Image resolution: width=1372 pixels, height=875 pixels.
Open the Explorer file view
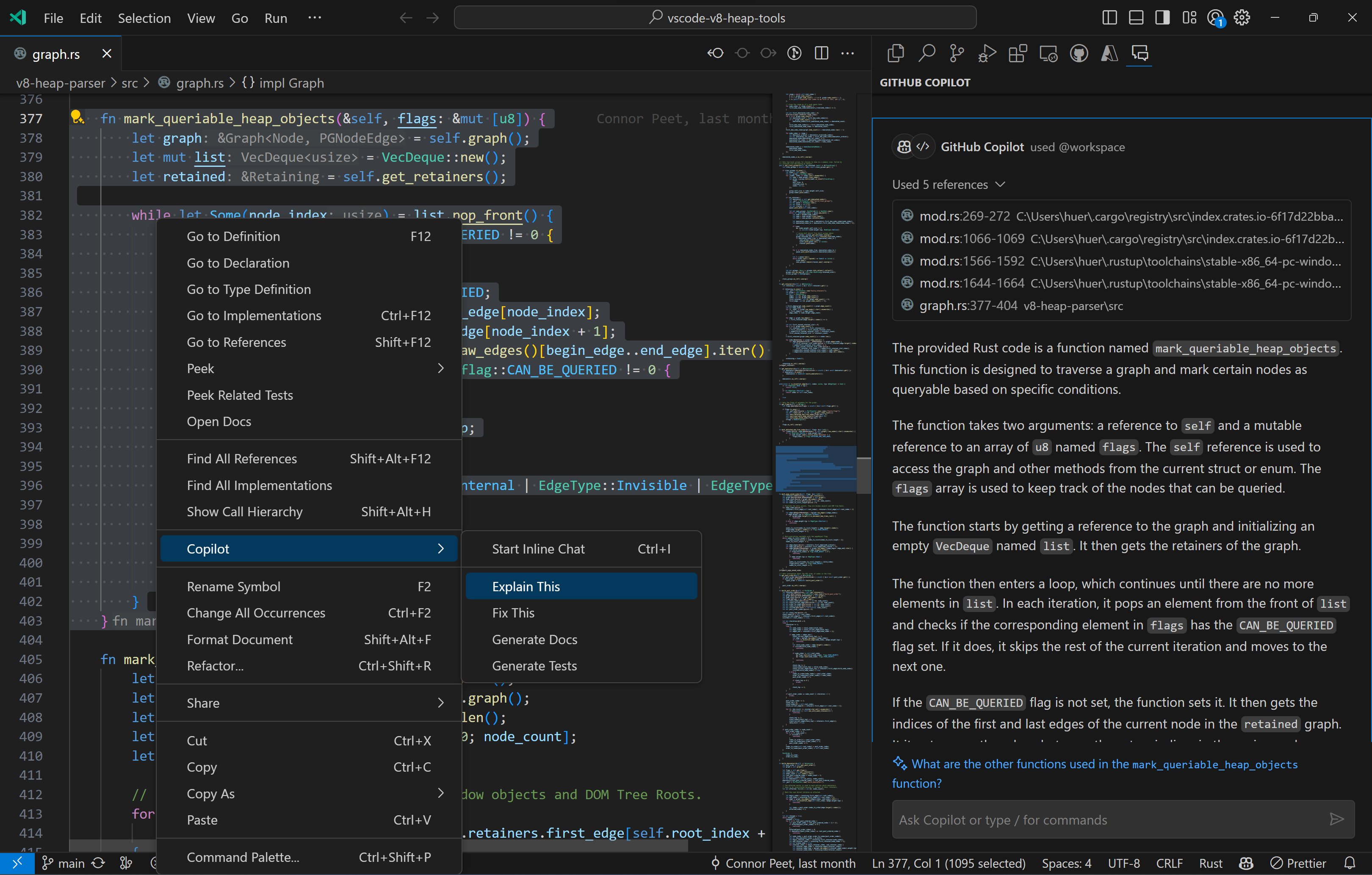coord(894,53)
